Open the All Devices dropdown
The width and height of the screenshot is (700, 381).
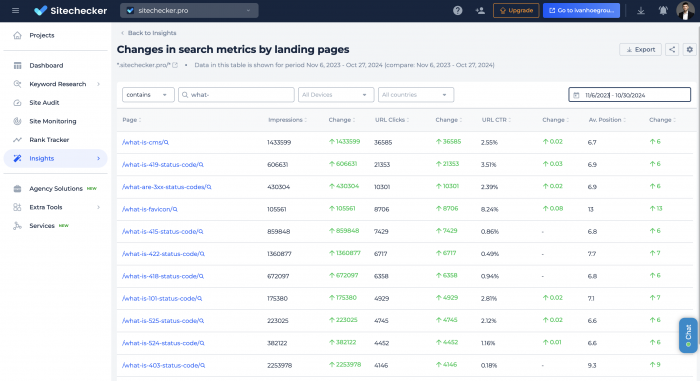point(336,95)
